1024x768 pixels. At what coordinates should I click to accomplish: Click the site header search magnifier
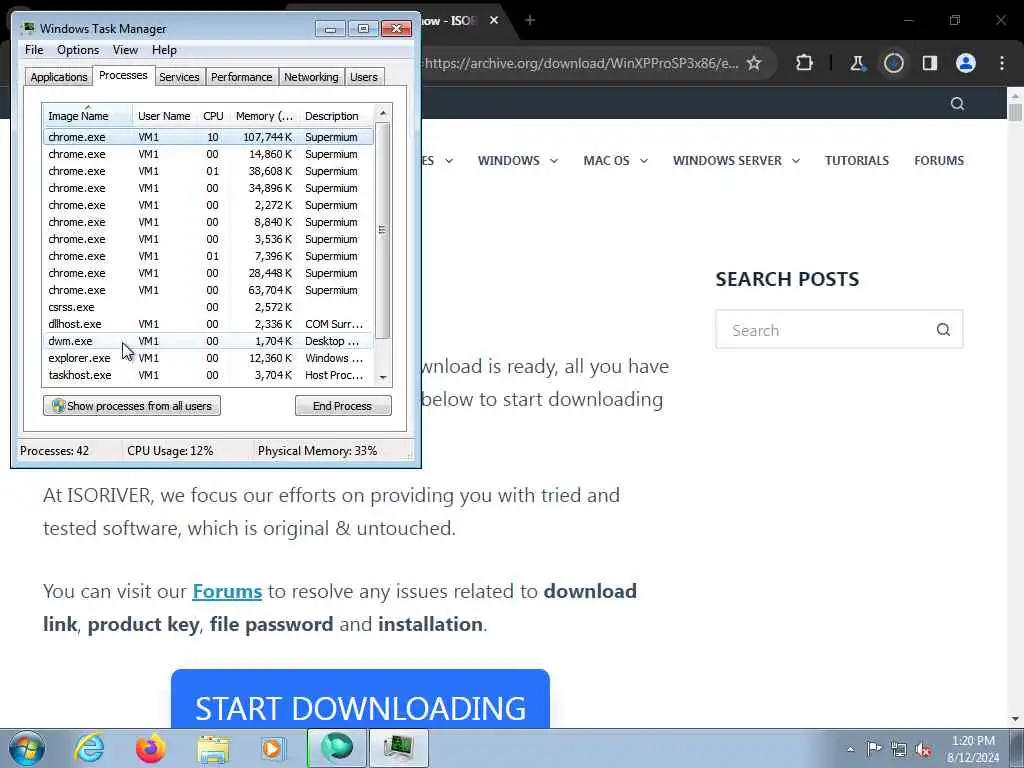point(957,104)
